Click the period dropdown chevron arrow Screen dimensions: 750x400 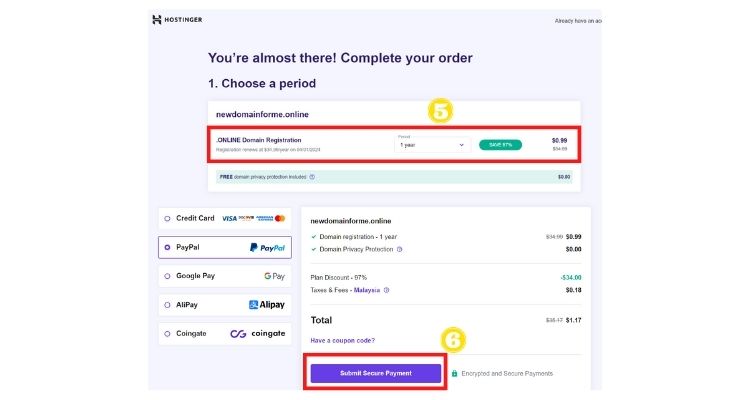462,145
